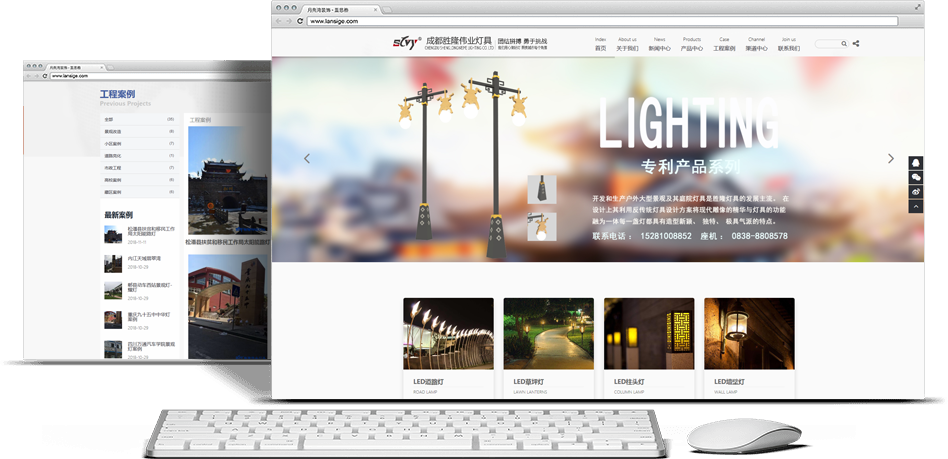Click the share icon beside the search box
Viewport: 948px width, 459px height.
tap(855, 44)
